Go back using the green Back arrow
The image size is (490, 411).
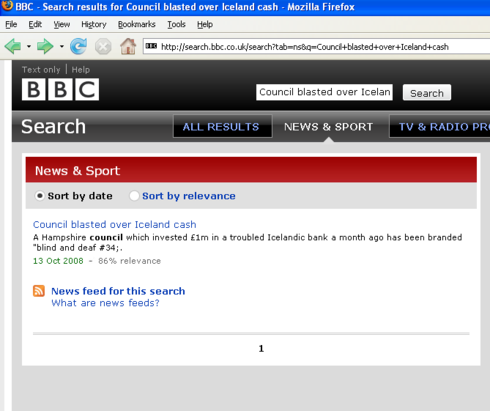13,46
